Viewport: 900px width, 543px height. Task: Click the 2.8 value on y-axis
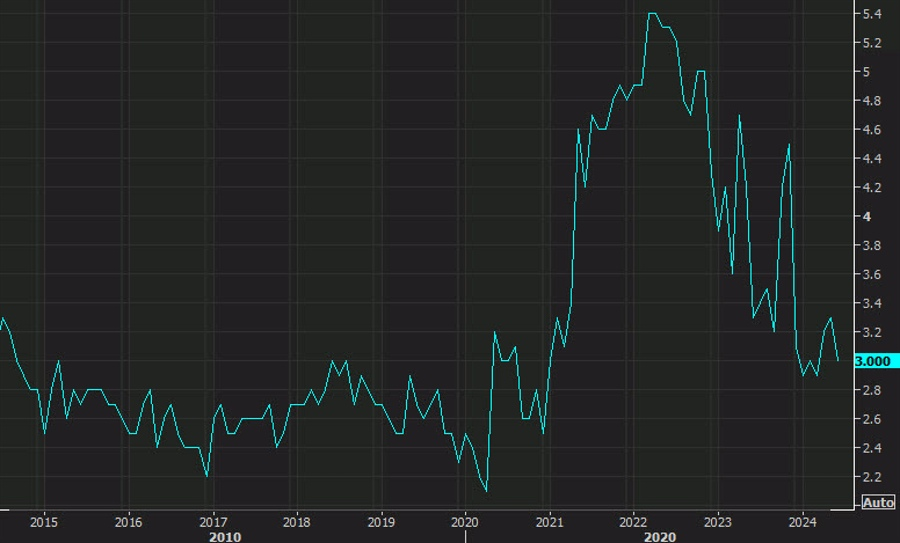coord(872,390)
